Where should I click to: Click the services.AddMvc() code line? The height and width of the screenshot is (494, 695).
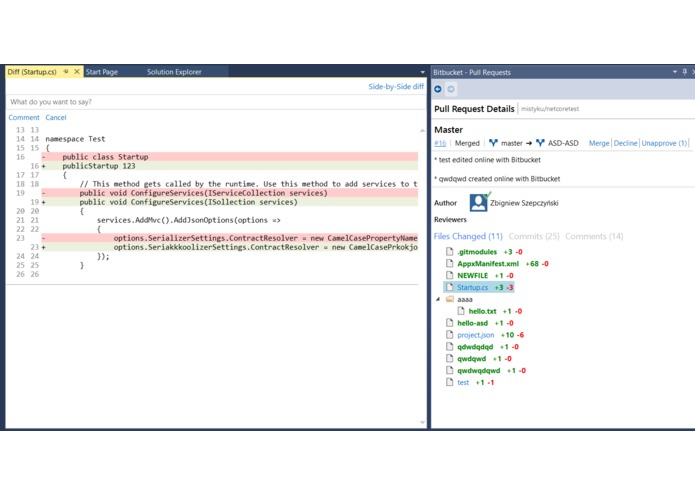(x=188, y=220)
